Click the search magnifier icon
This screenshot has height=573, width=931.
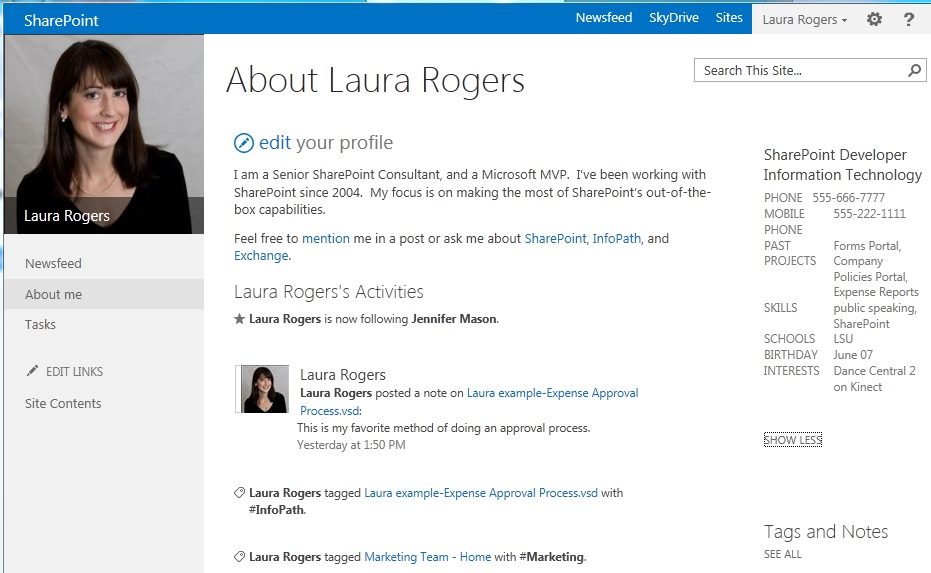914,71
